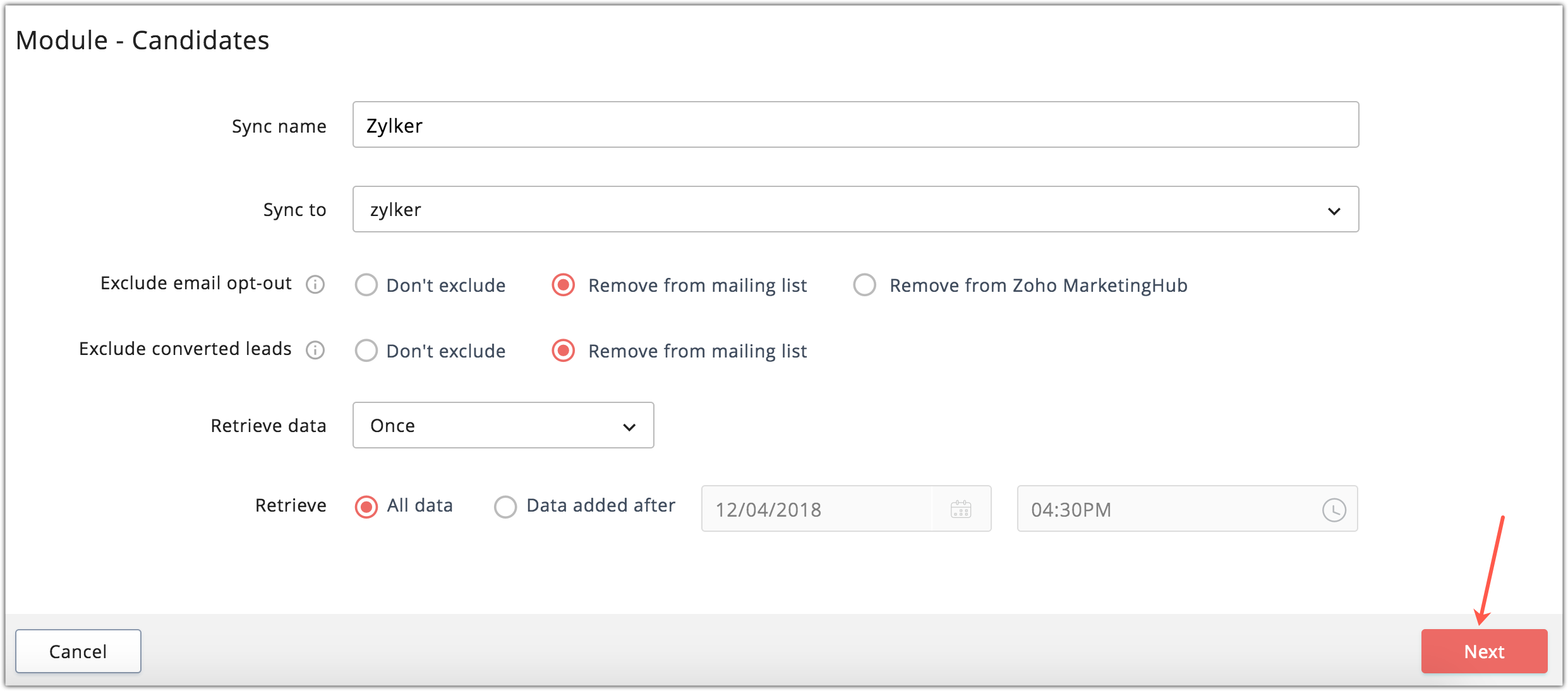Select Don't exclude for email opt-out
This screenshot has width=1568, height=691.
(x=366, y=285)
